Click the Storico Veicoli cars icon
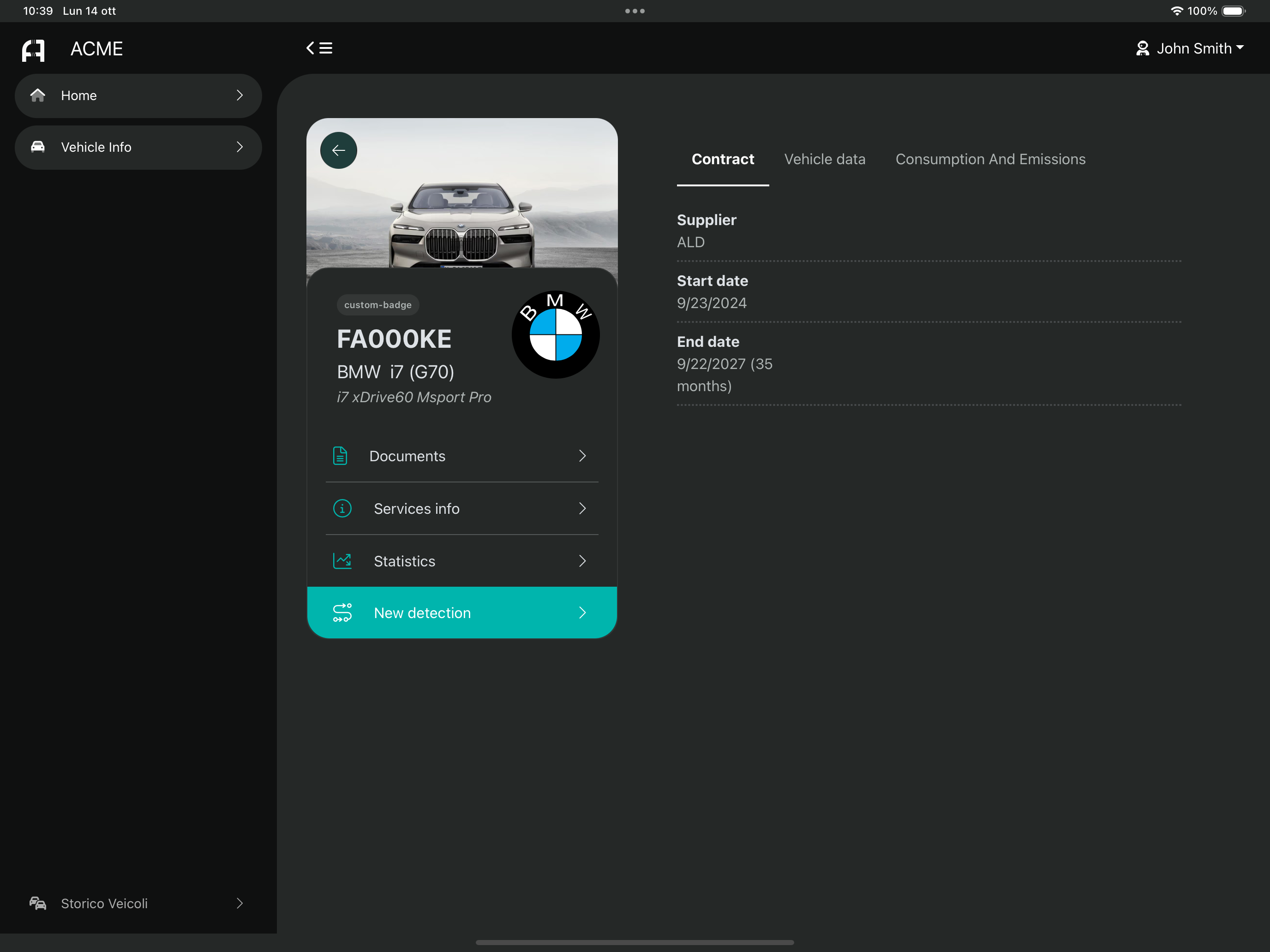 38,903
